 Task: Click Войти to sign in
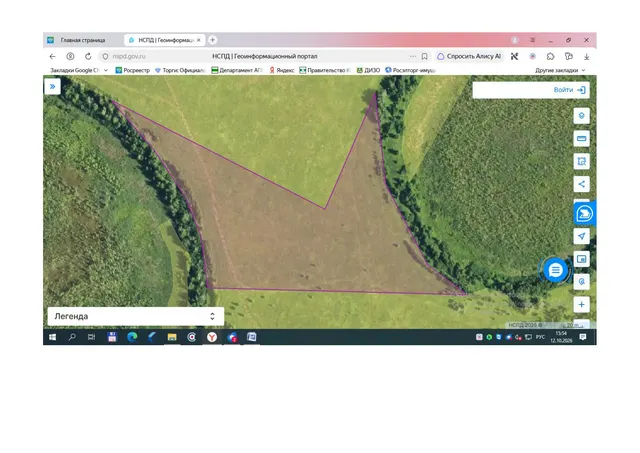click(569, 90)
